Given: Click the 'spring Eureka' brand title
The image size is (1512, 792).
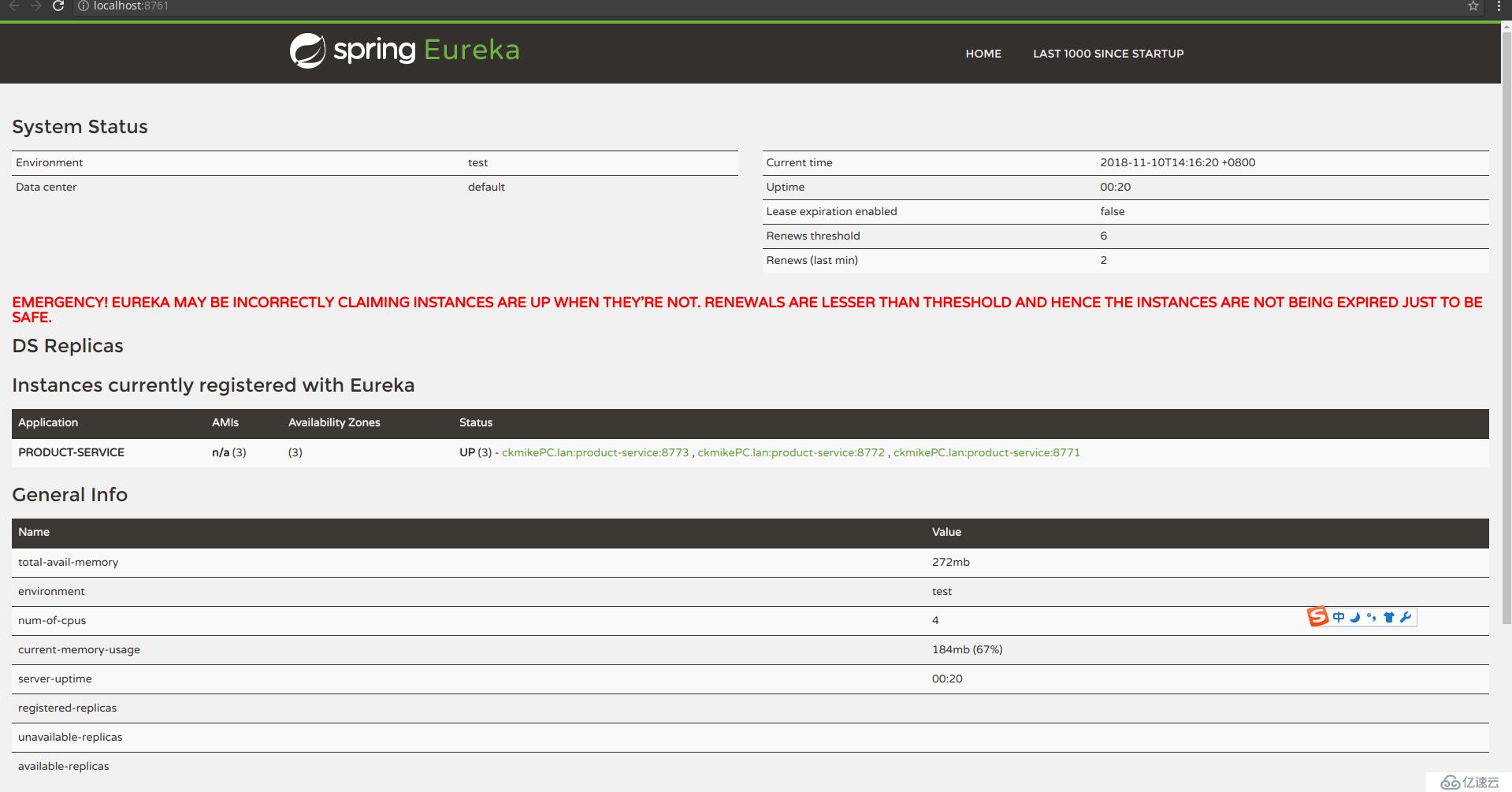Looking at the screenshot, I should (426, 50).
